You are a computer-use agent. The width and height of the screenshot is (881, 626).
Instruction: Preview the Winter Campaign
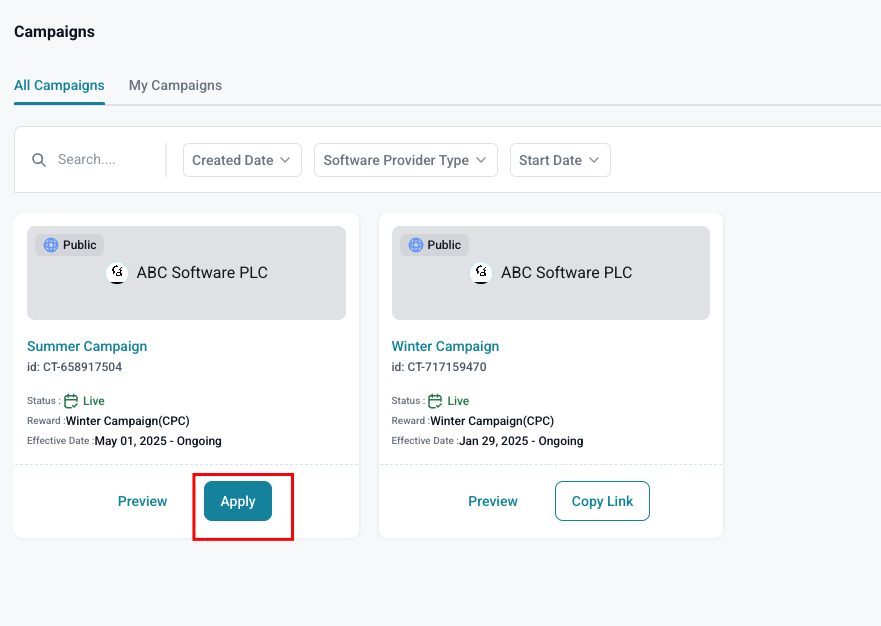(x=493, y=501)
